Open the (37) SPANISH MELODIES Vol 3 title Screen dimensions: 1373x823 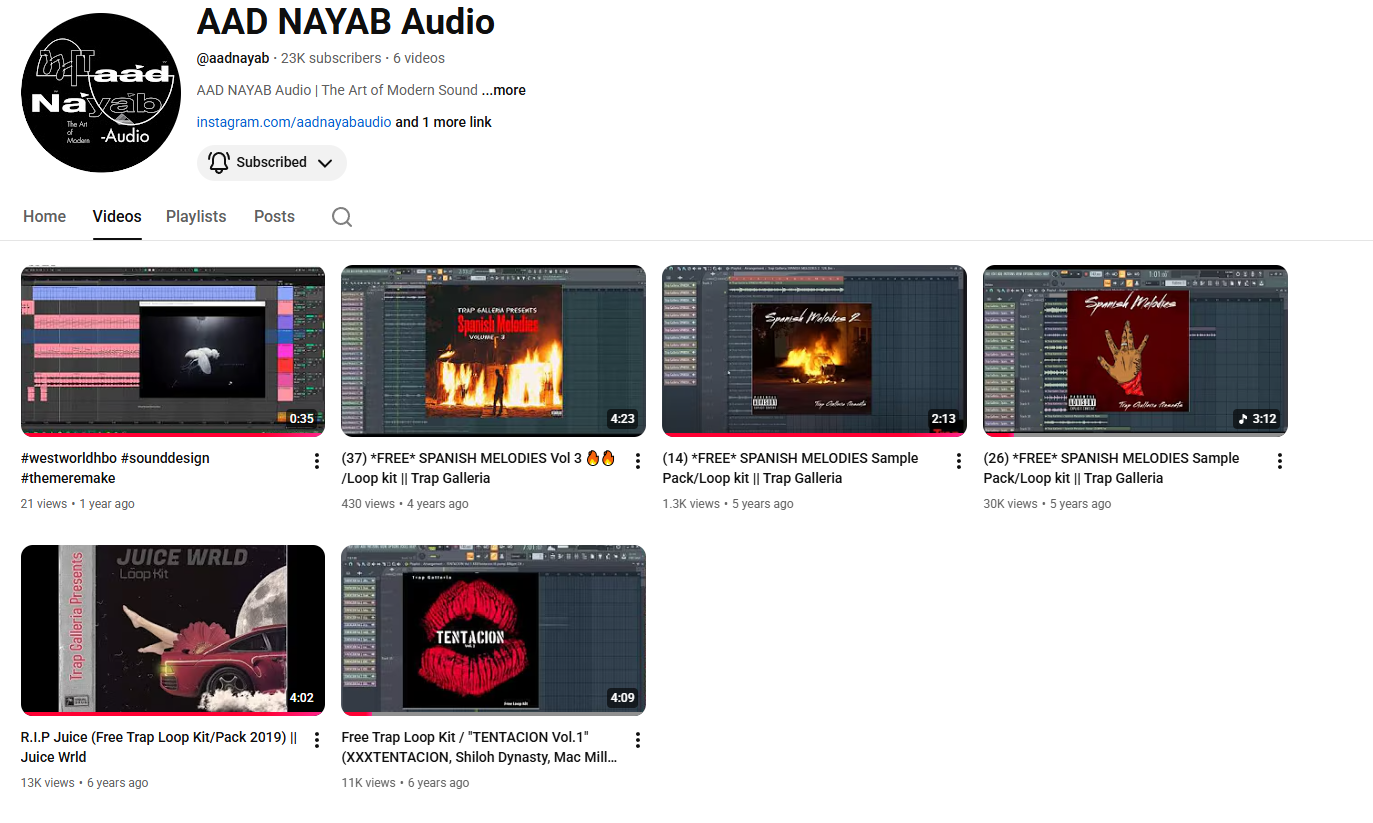(x=479, y=468)
